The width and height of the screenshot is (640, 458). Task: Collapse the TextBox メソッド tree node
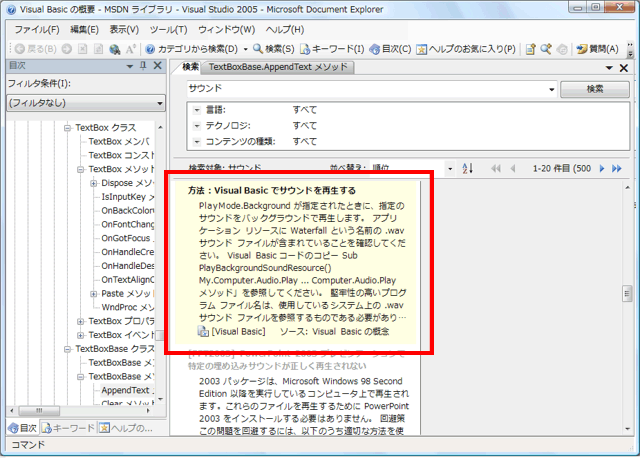pyautogui.click(x=80, y=169)
